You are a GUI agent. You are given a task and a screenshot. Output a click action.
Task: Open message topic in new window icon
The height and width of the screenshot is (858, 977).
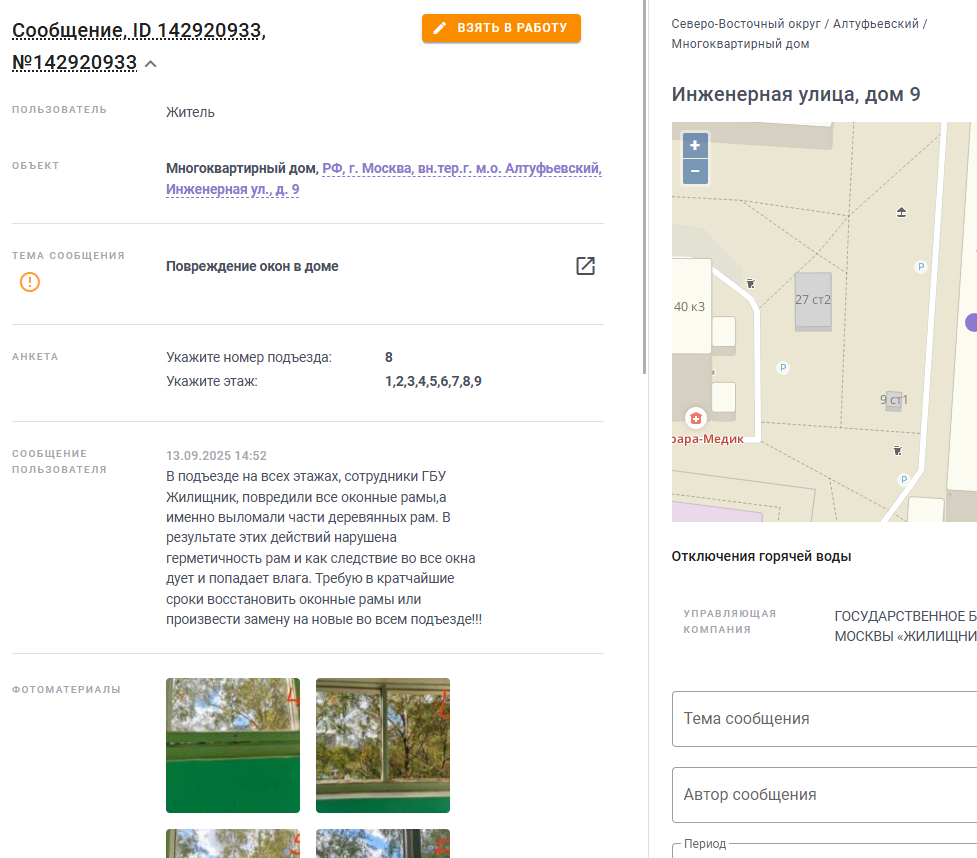585,266
